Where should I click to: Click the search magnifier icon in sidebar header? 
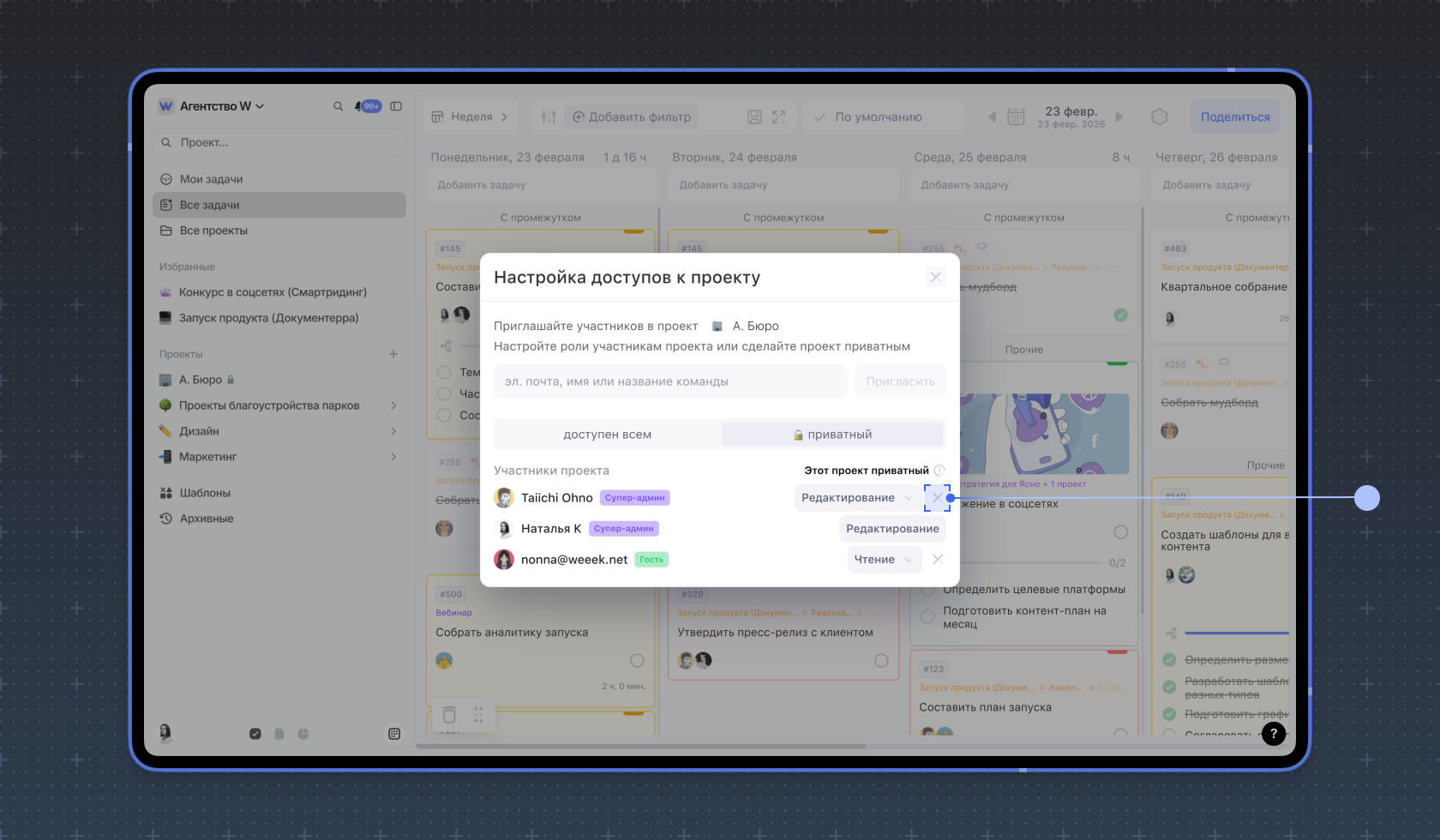click(x=338, y=106)
